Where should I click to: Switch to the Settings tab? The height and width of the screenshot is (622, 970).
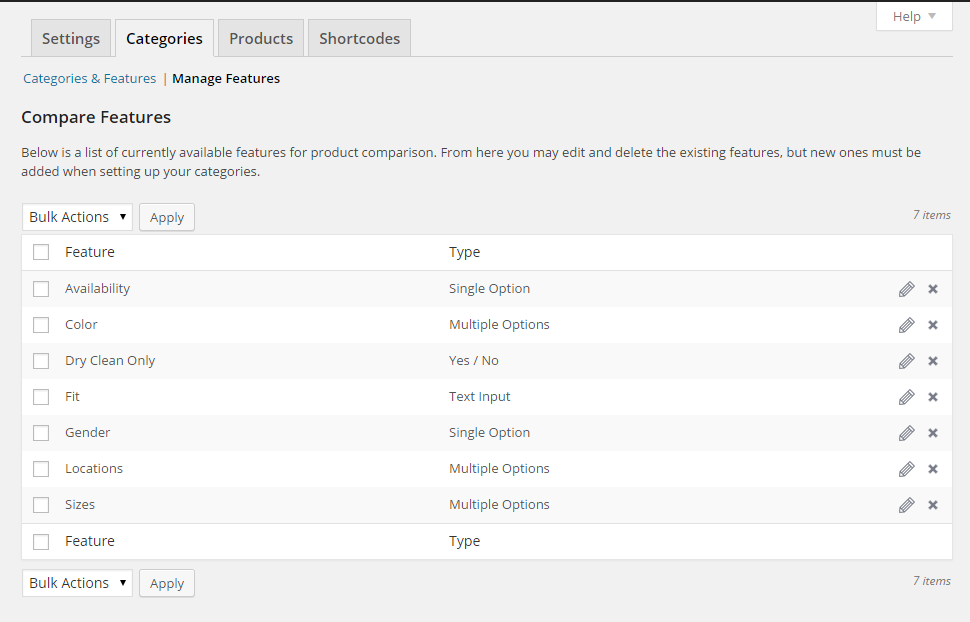(x=71, y=39)
